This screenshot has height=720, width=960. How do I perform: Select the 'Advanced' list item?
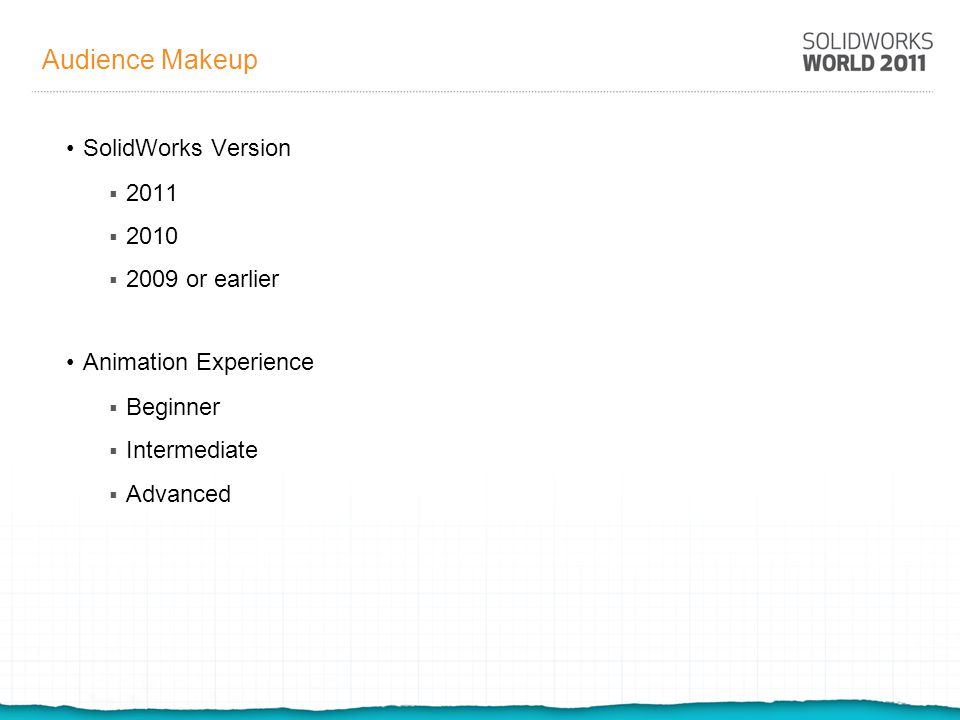coord(178,494)
